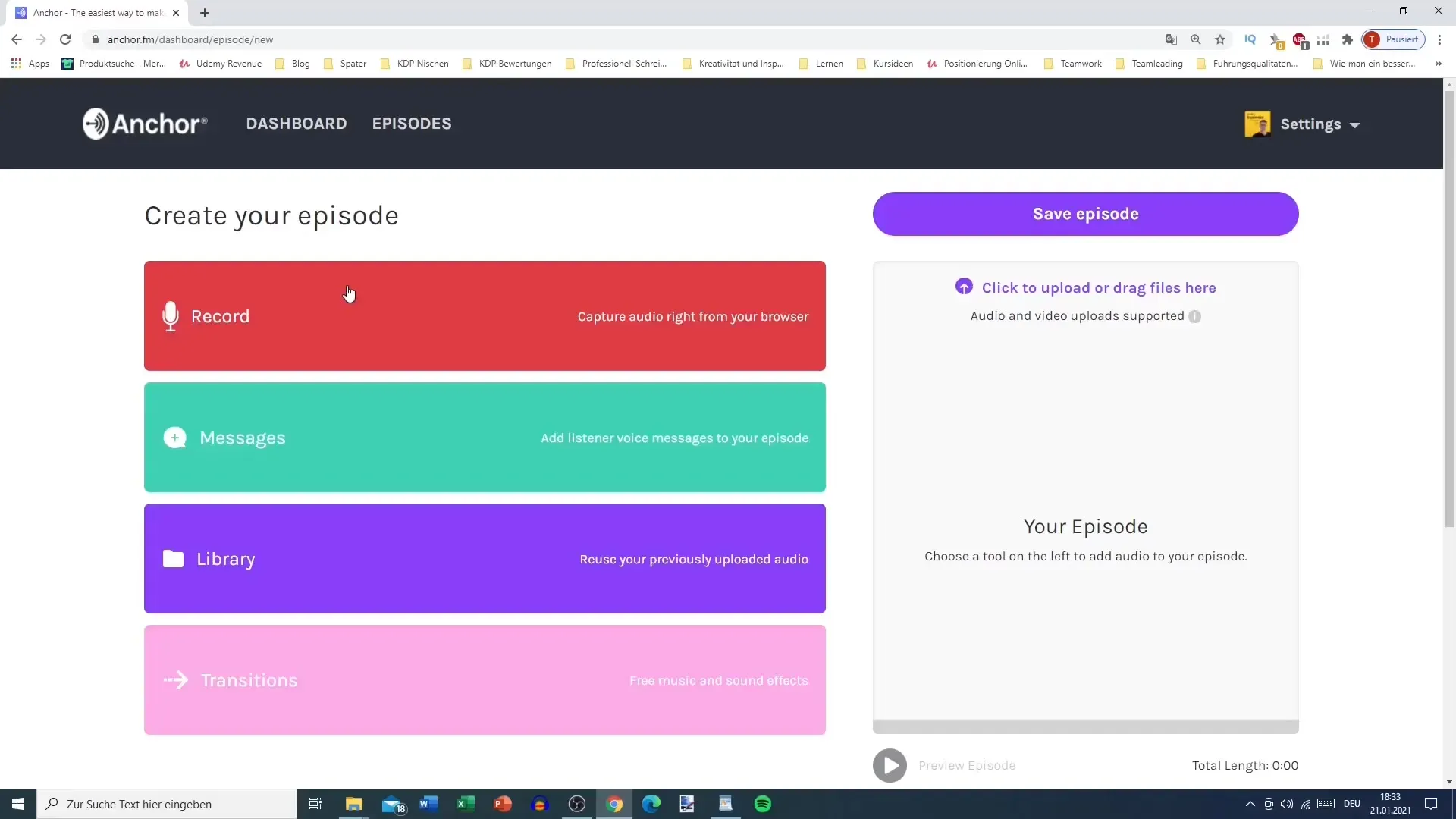Click the audio info tooltip icon
Image resolution: width=1456 pixels, height=819 pixels.
pyautogui.click(x=1196, y=316)
